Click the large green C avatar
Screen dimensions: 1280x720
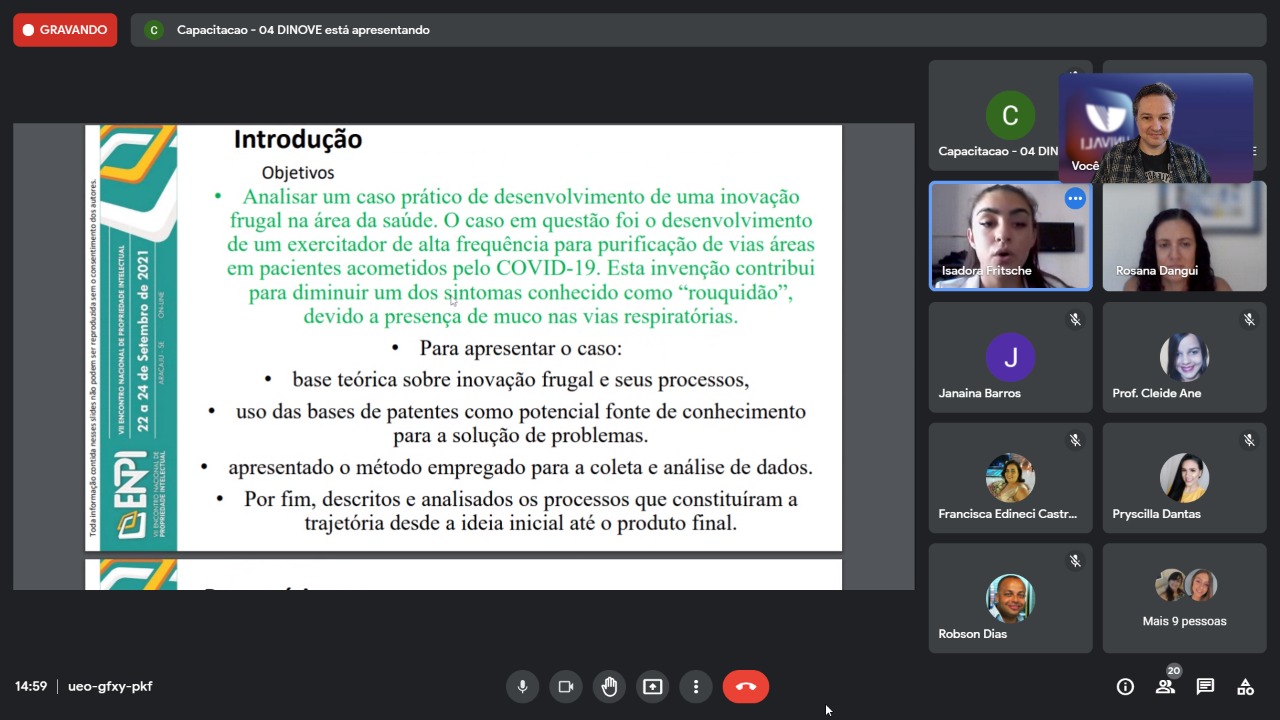(x=1010, y=115)
